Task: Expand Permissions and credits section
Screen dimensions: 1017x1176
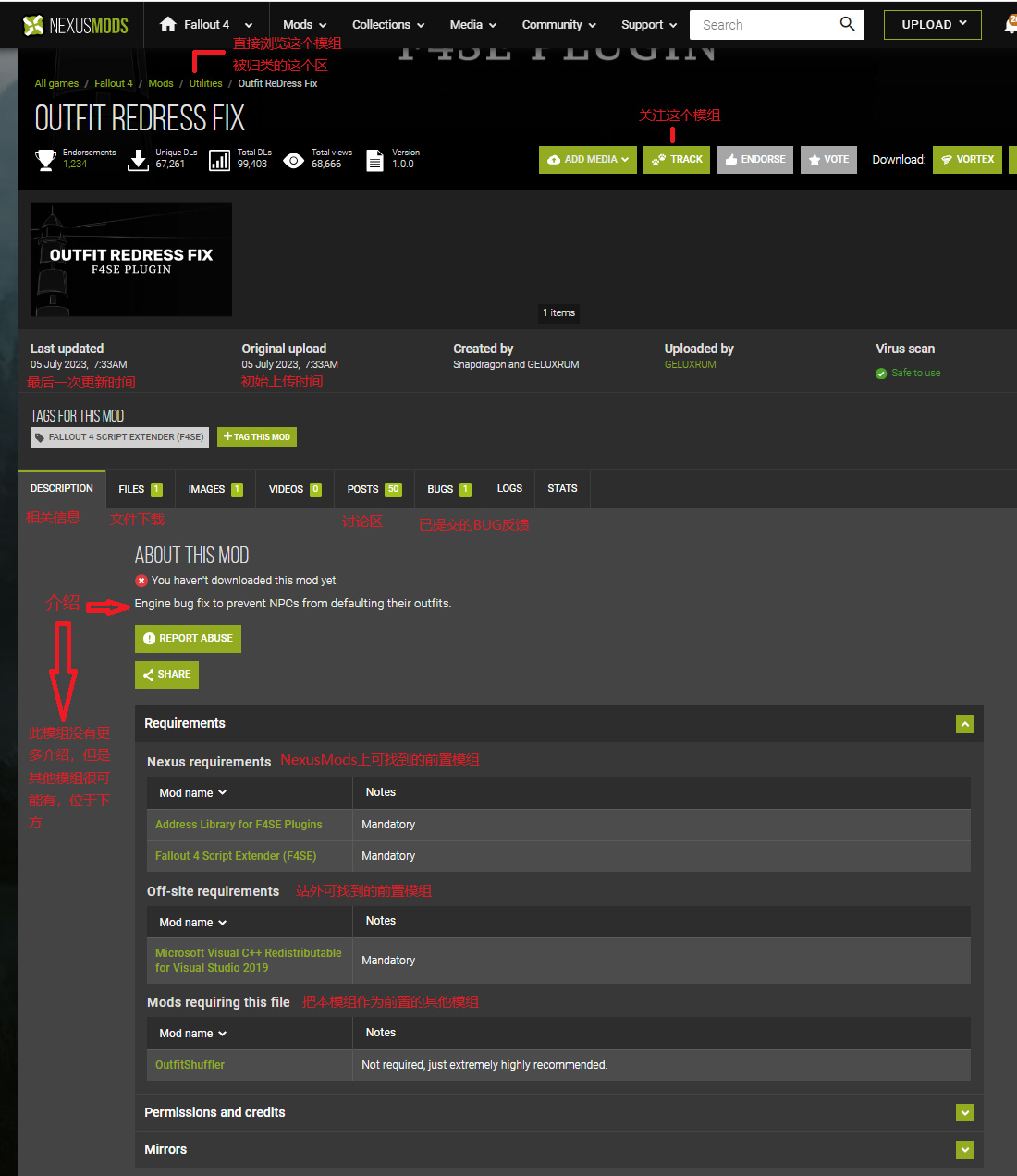Action: (x=965, y=1113)
